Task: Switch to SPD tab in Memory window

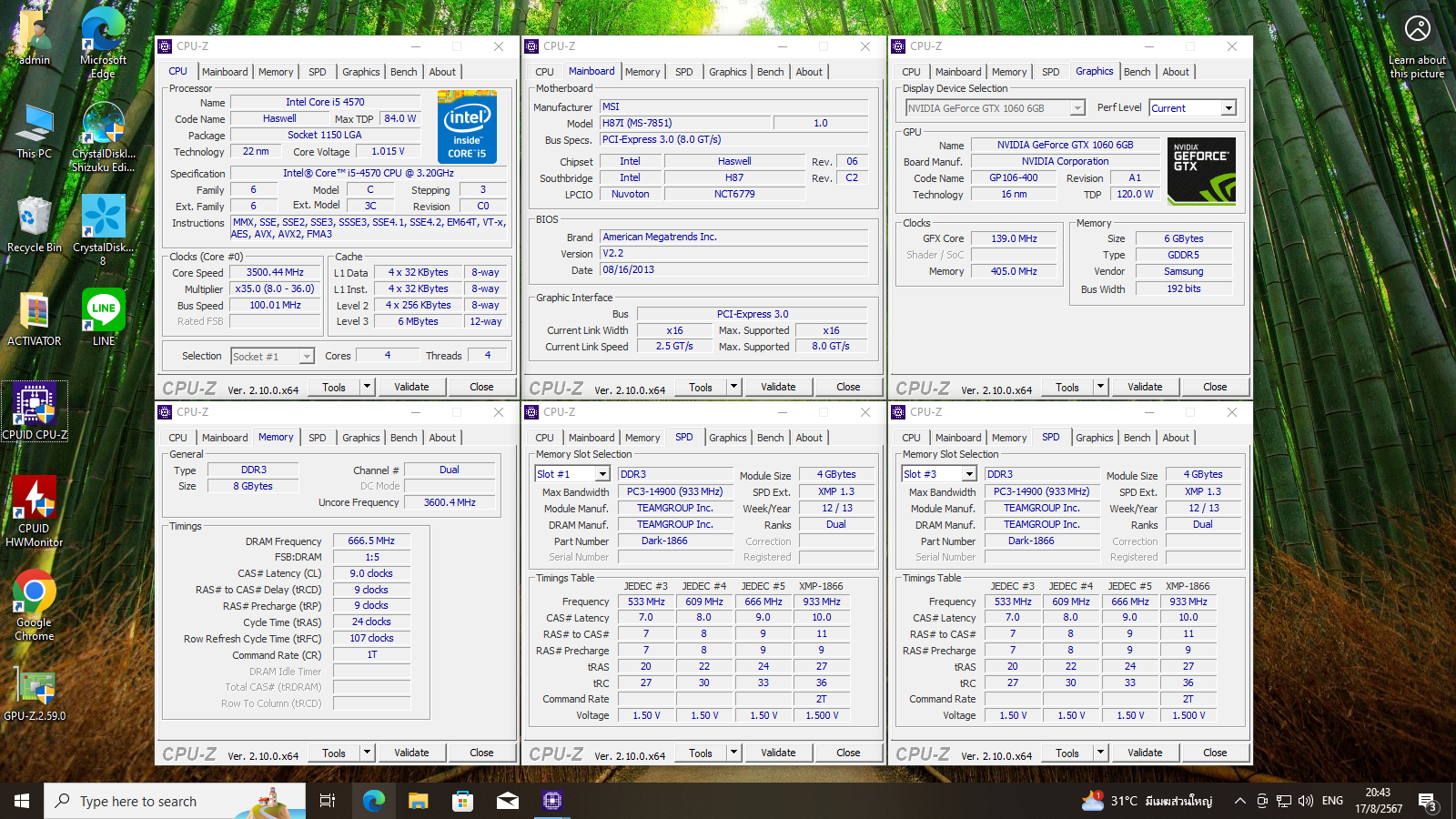Action: click(x=317, y=438)
